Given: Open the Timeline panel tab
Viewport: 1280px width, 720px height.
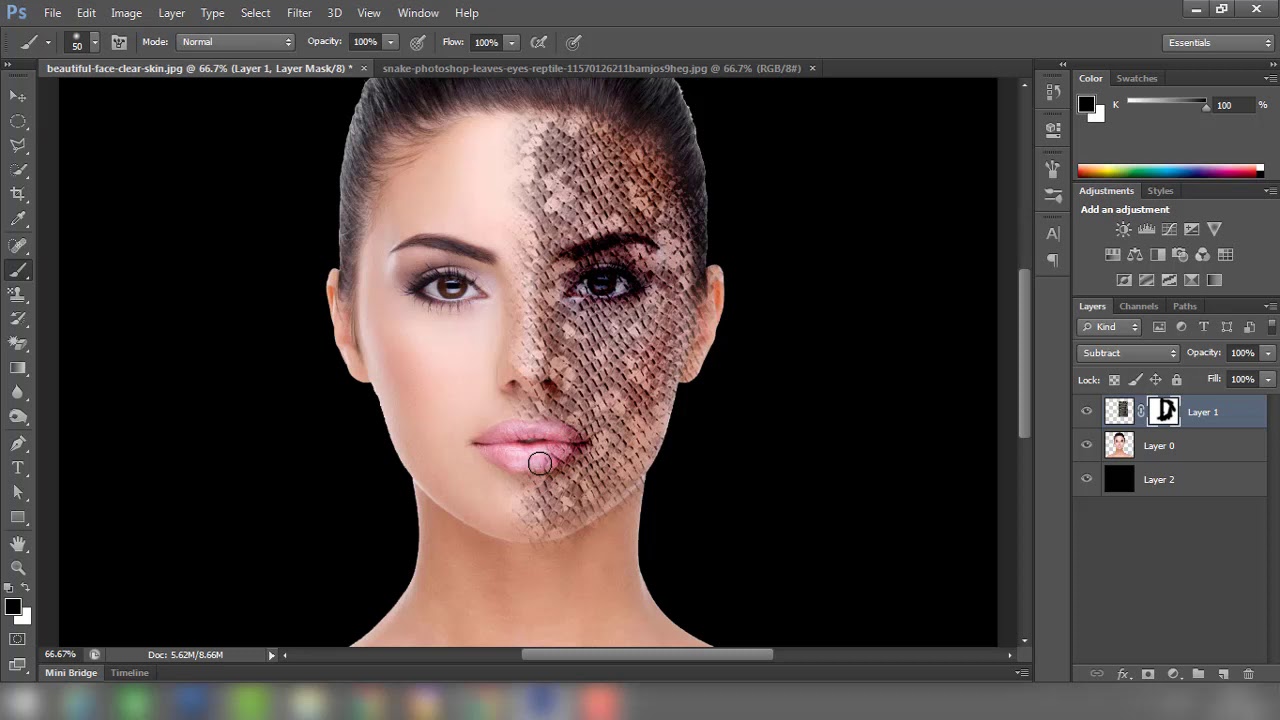Looking at the screenshot, I should coord(130,673).
